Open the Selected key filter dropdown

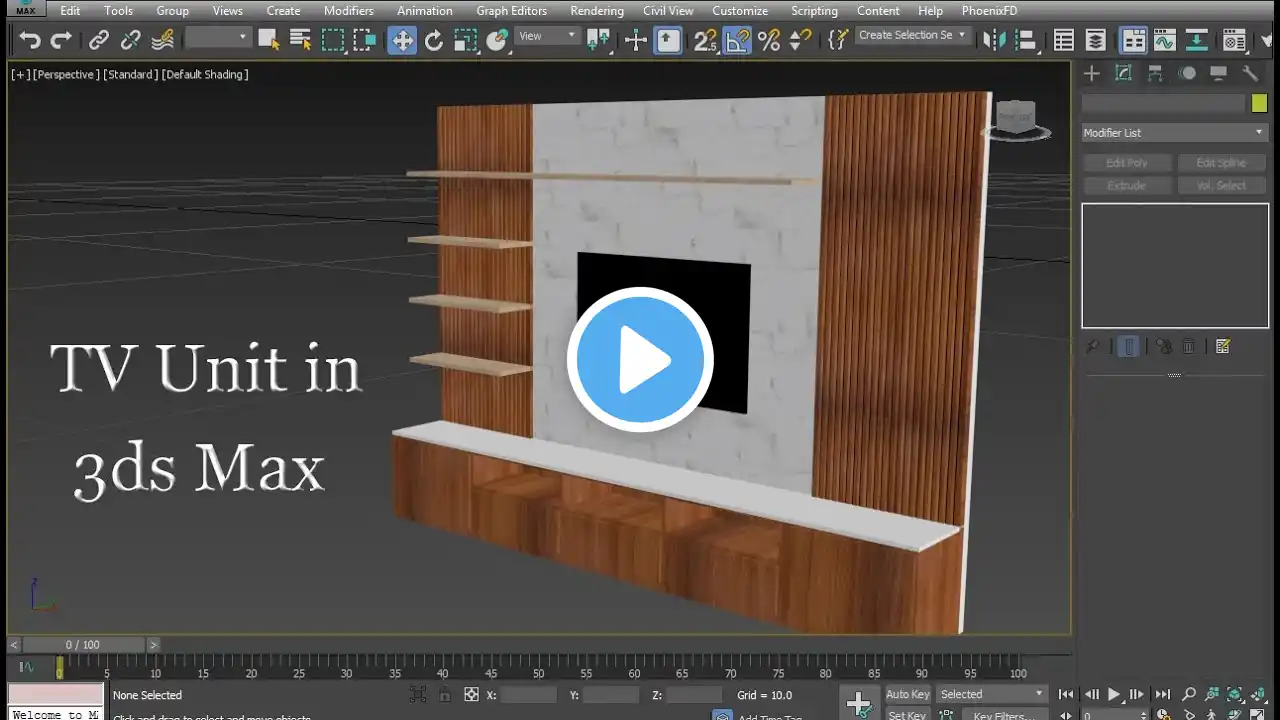click(992, 694)
